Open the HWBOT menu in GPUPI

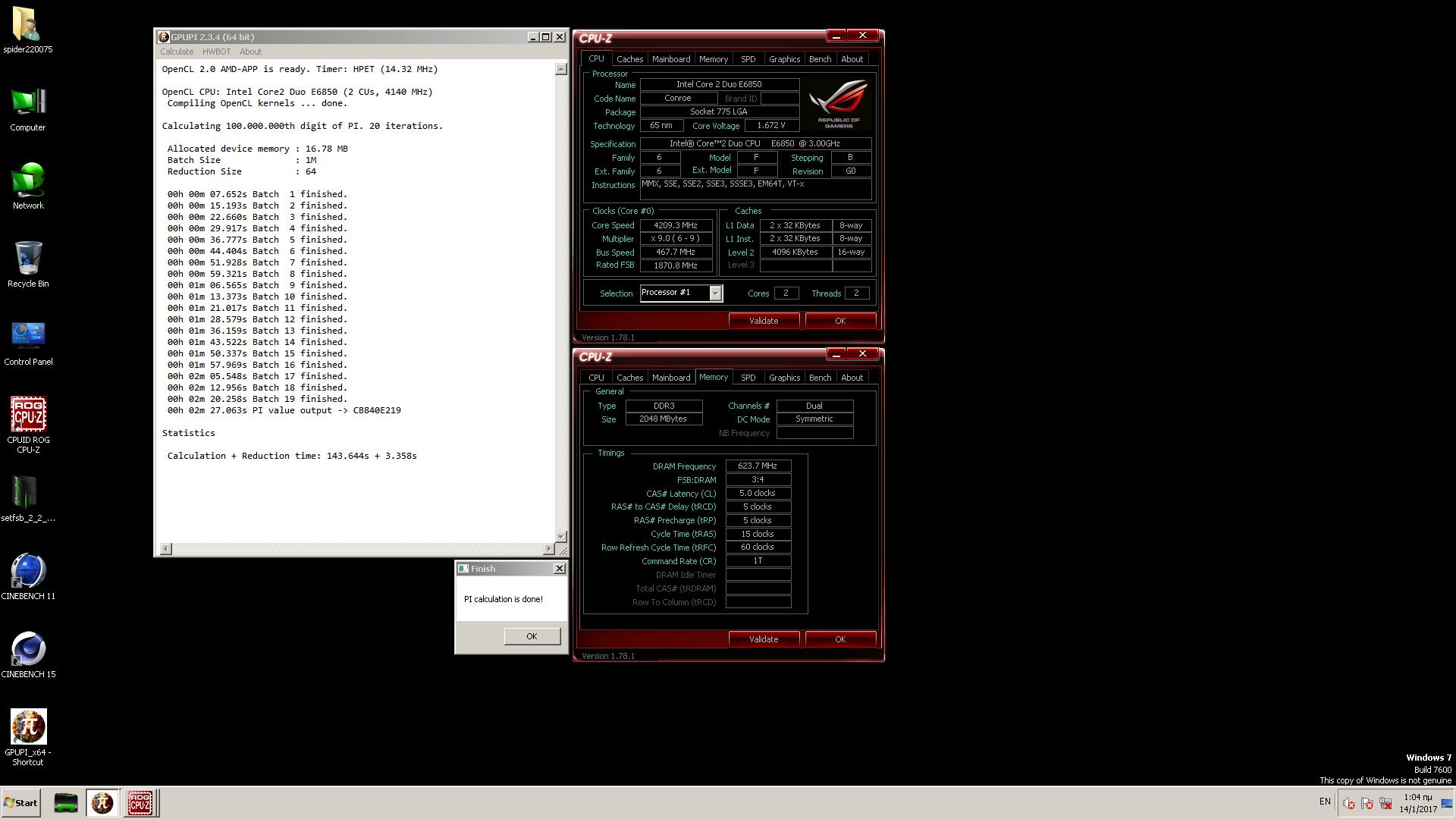(x=216, y=52)
